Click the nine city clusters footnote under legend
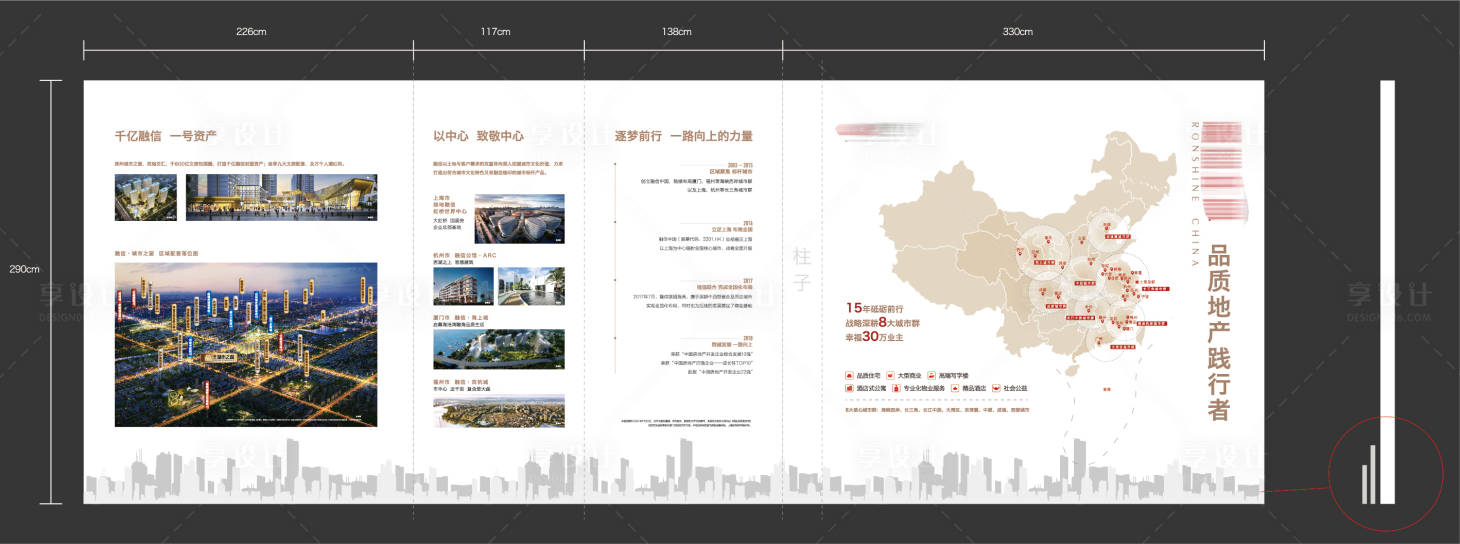The width and height of the screenshot is (1460, 544). point(936,409)
